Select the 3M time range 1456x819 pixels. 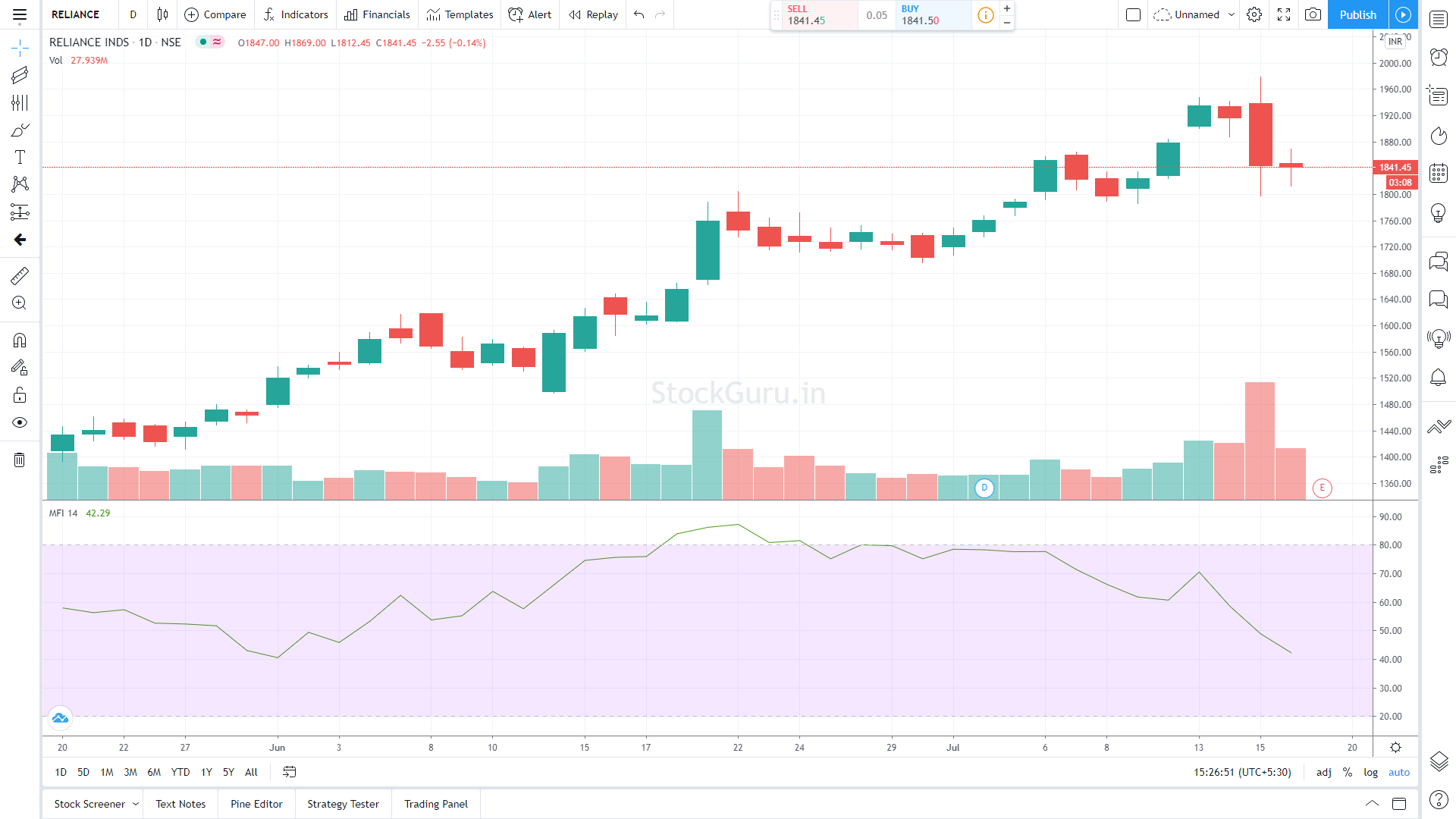(130, 772)
